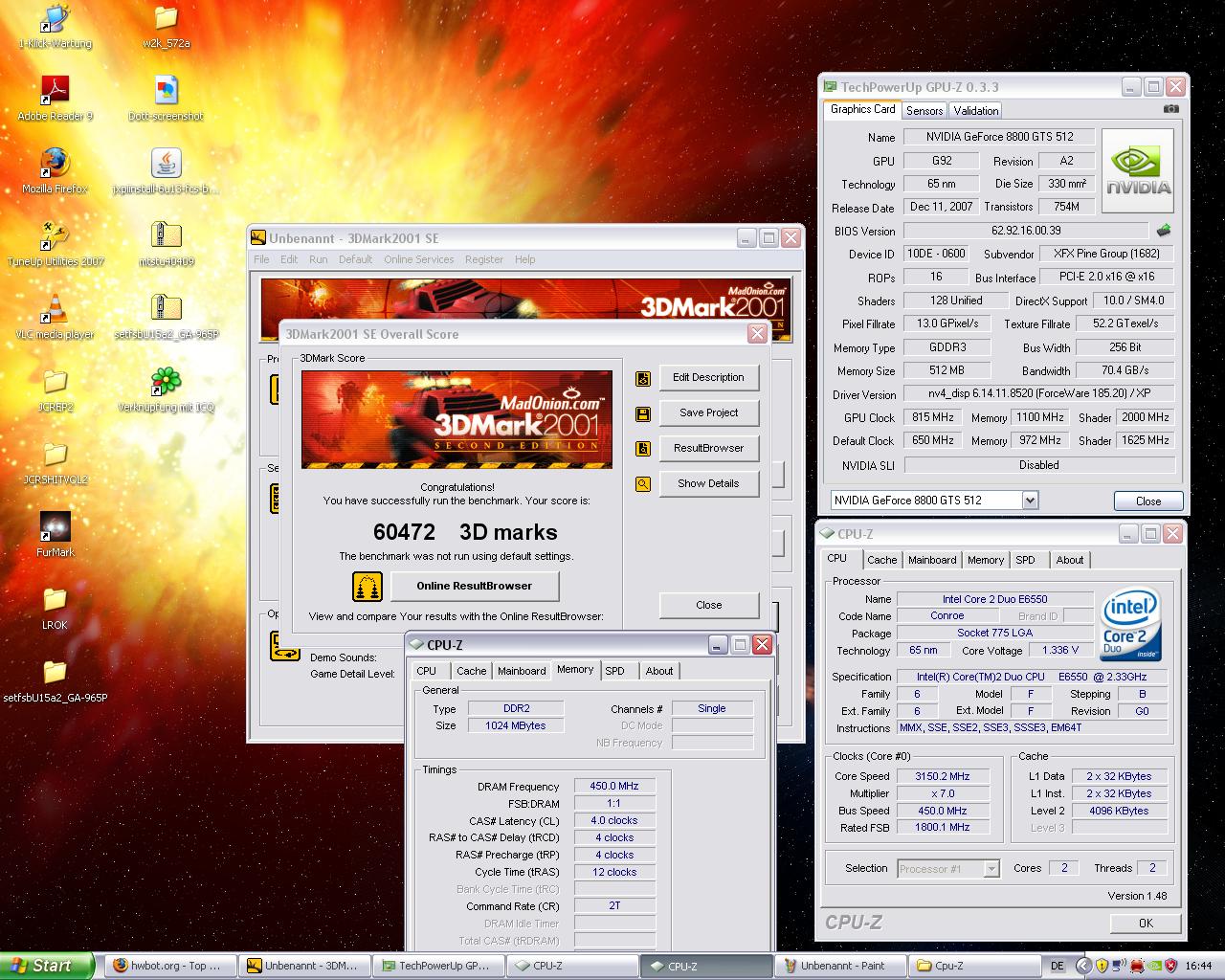Image resolution: width=1225 pixels, height=980 pixels.
Task: Launch FurMark from the desktop
Action: point(56,527)
